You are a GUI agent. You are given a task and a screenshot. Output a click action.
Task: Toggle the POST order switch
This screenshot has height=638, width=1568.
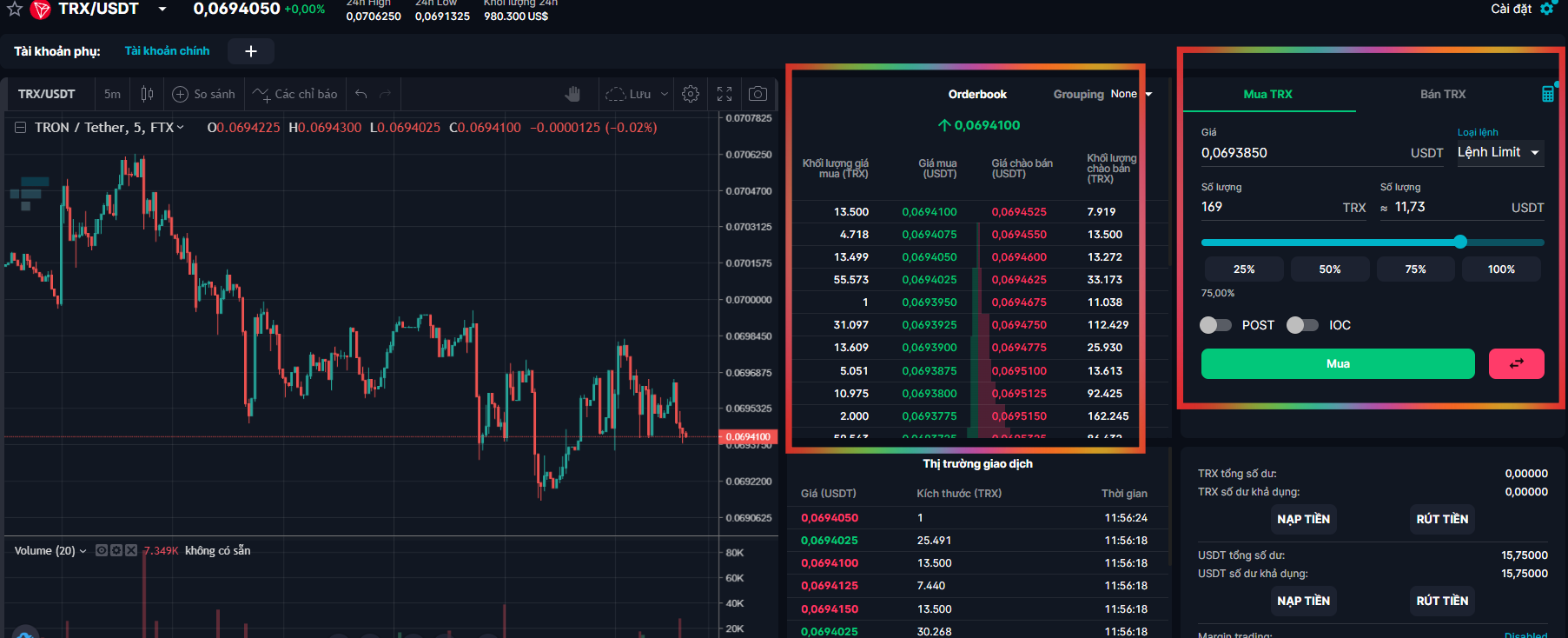[1215, 325]
